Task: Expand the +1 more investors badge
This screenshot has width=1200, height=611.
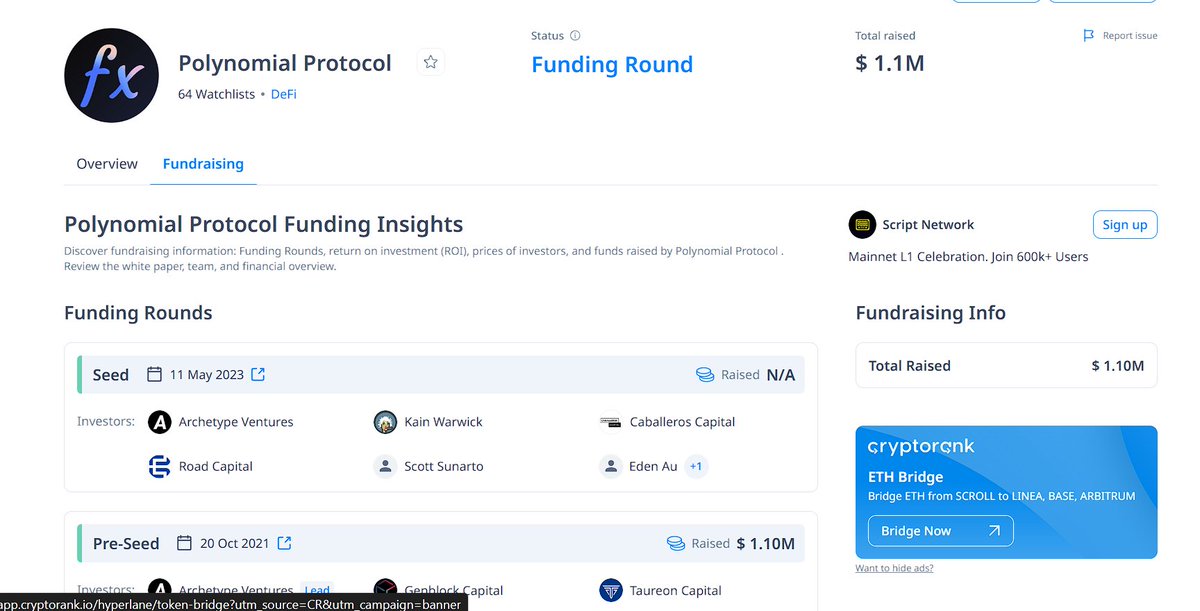Action: pyautogui.click(x=696, y=466)
